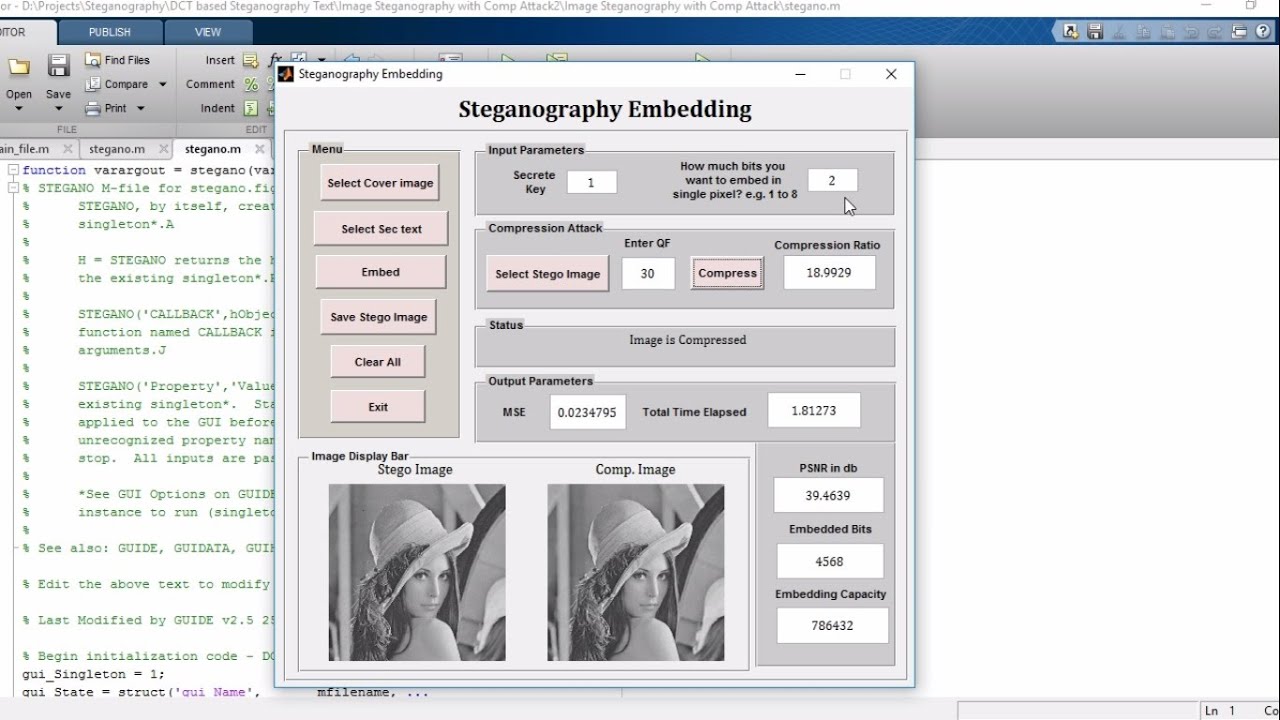This screenshot has width=1280, height=720.
Task: Click the 'gui_Singleton = 1;' code line
Action: tap(93, 674)
